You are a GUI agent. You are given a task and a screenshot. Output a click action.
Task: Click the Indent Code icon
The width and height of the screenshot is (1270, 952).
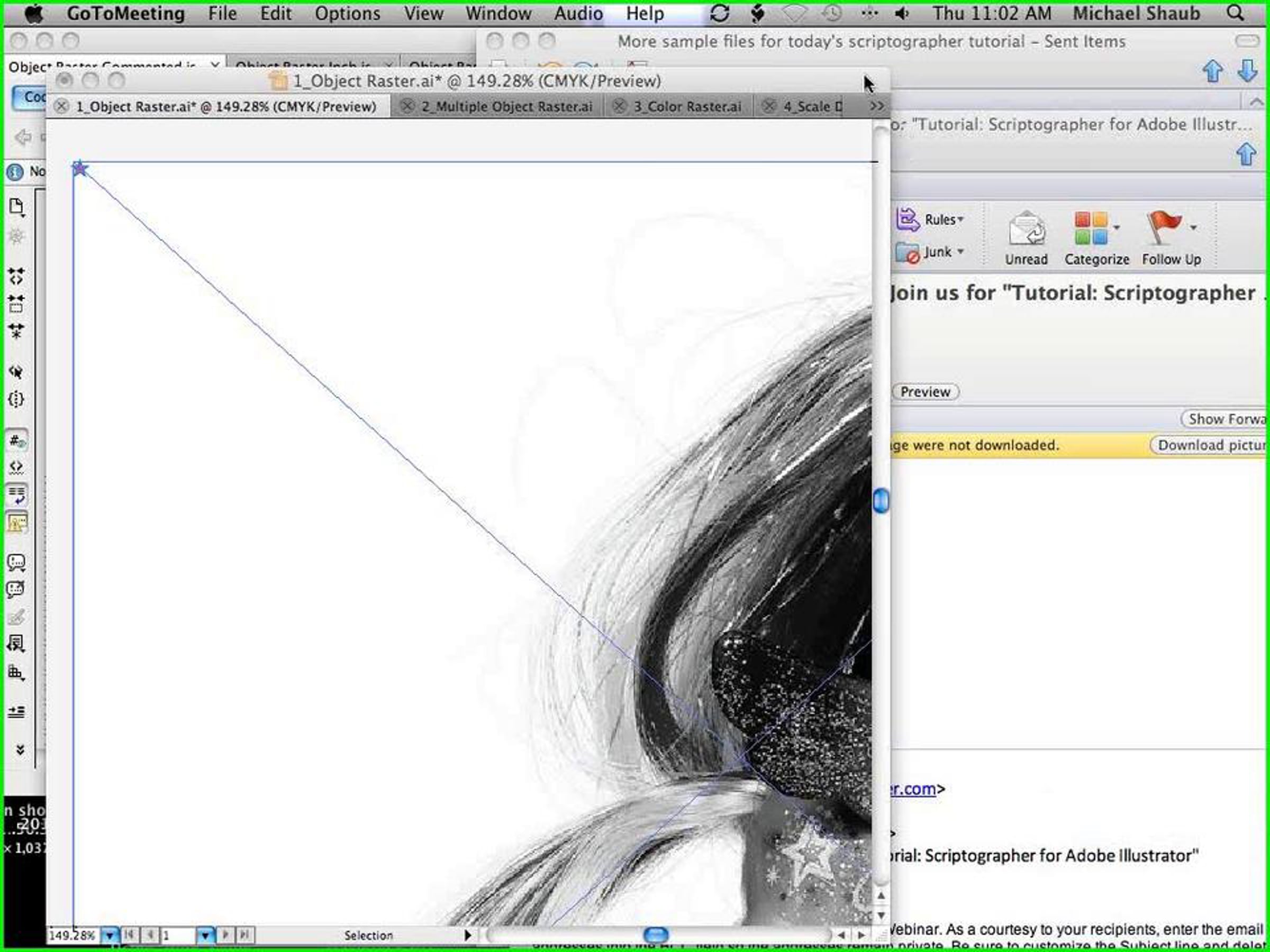[x=16, y=711]
